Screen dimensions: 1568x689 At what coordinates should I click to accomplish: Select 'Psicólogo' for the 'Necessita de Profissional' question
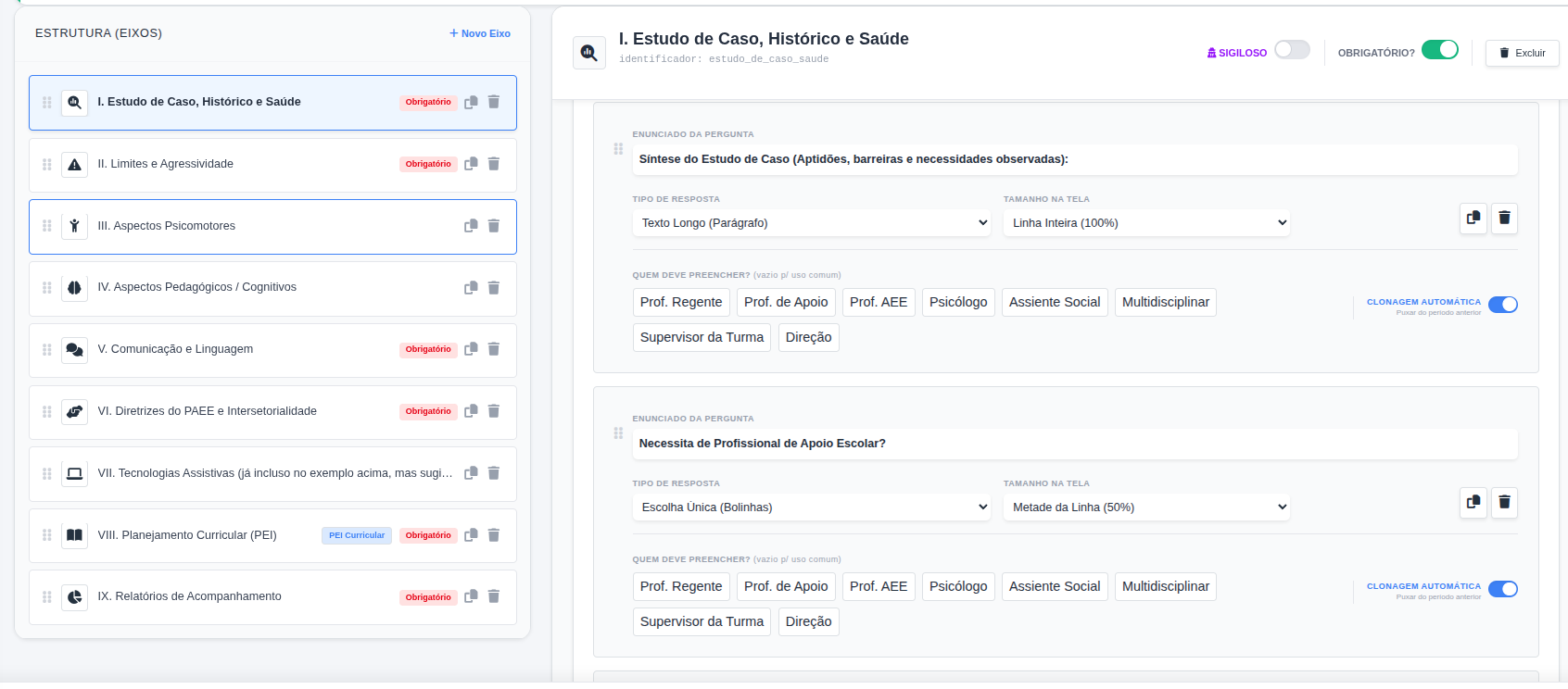tap(958, 586)
